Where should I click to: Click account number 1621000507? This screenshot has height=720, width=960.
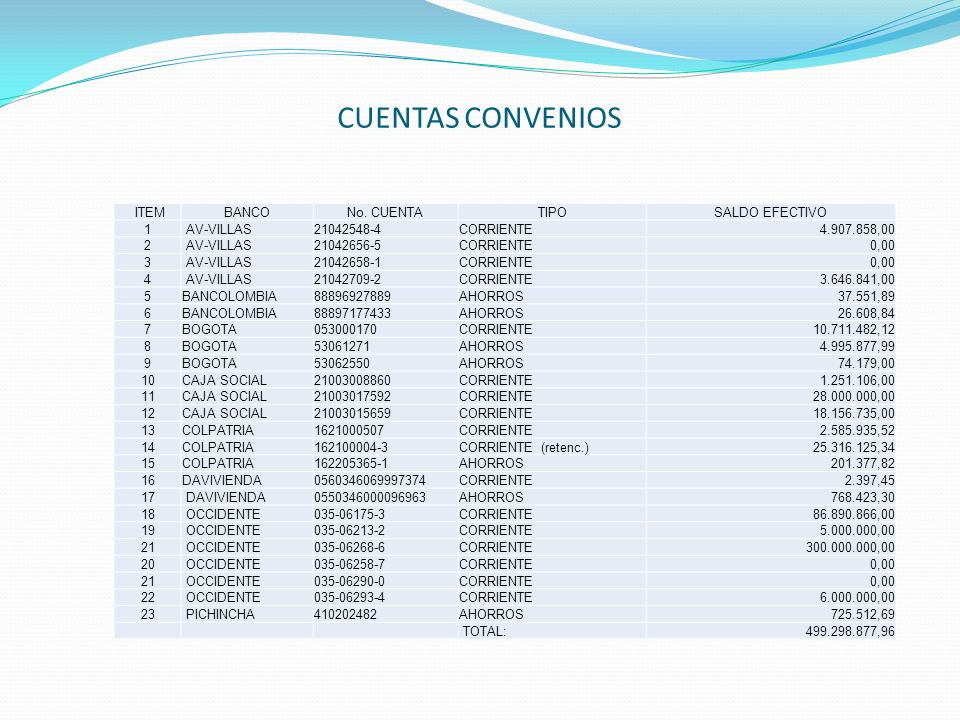[x=348, y=430]
